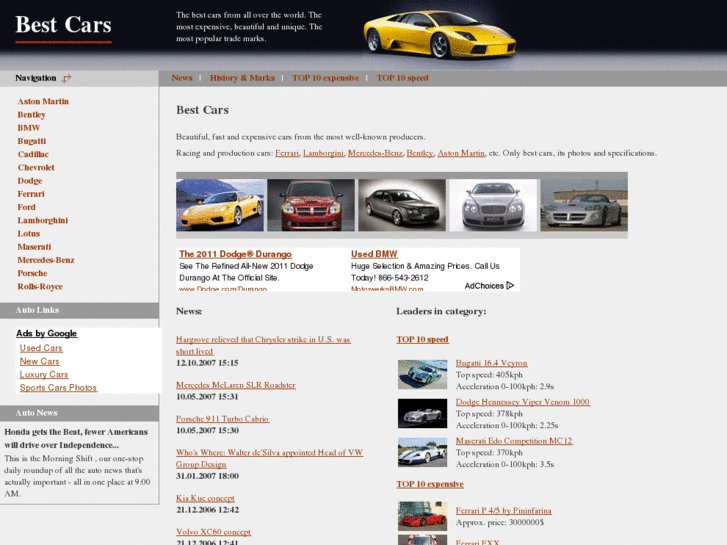Open Mercedes McLaren SLR Roadster news
Viewport: 727px width, 545px height.
(236, 385)
